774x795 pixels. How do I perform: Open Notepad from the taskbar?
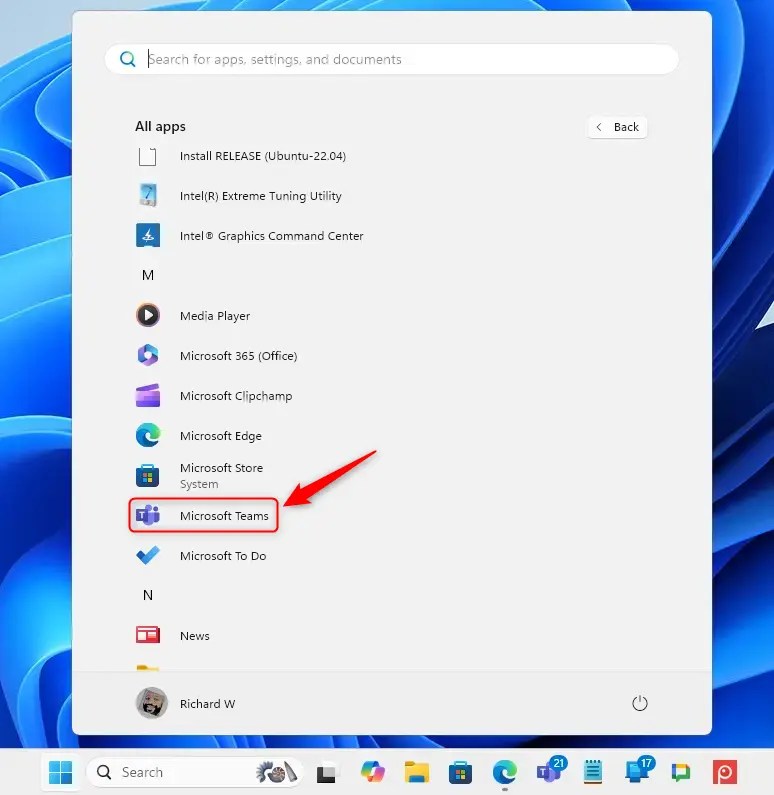click(593, 772)
